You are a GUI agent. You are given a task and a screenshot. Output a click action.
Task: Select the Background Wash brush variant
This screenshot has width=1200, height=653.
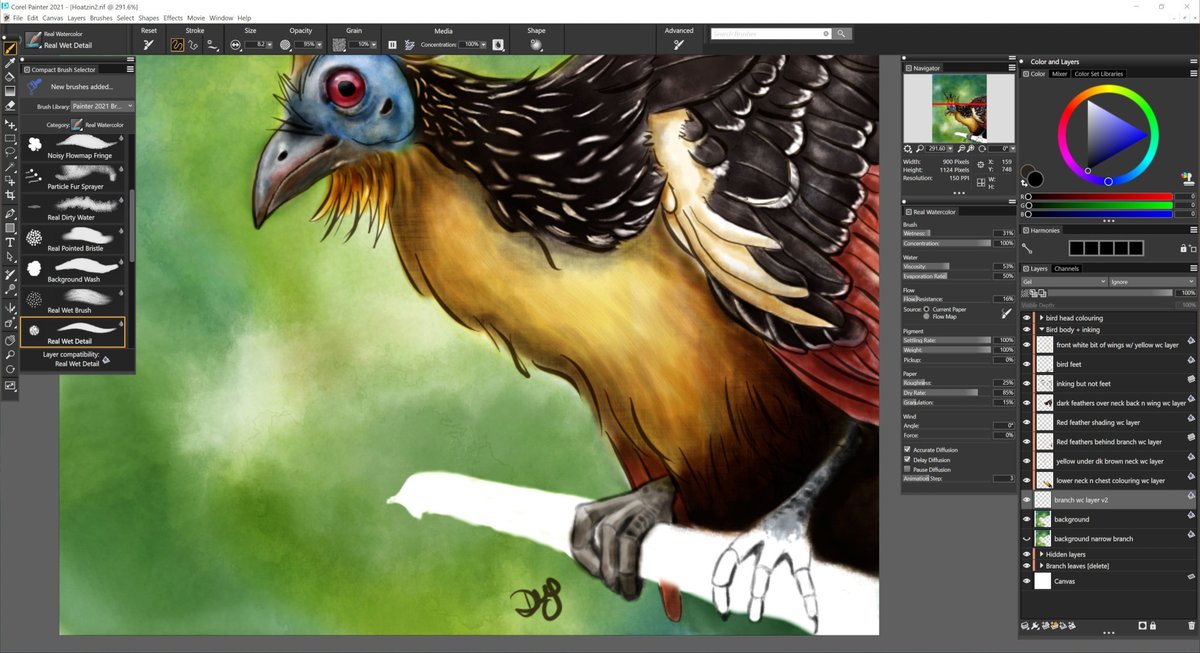(75, 270)
